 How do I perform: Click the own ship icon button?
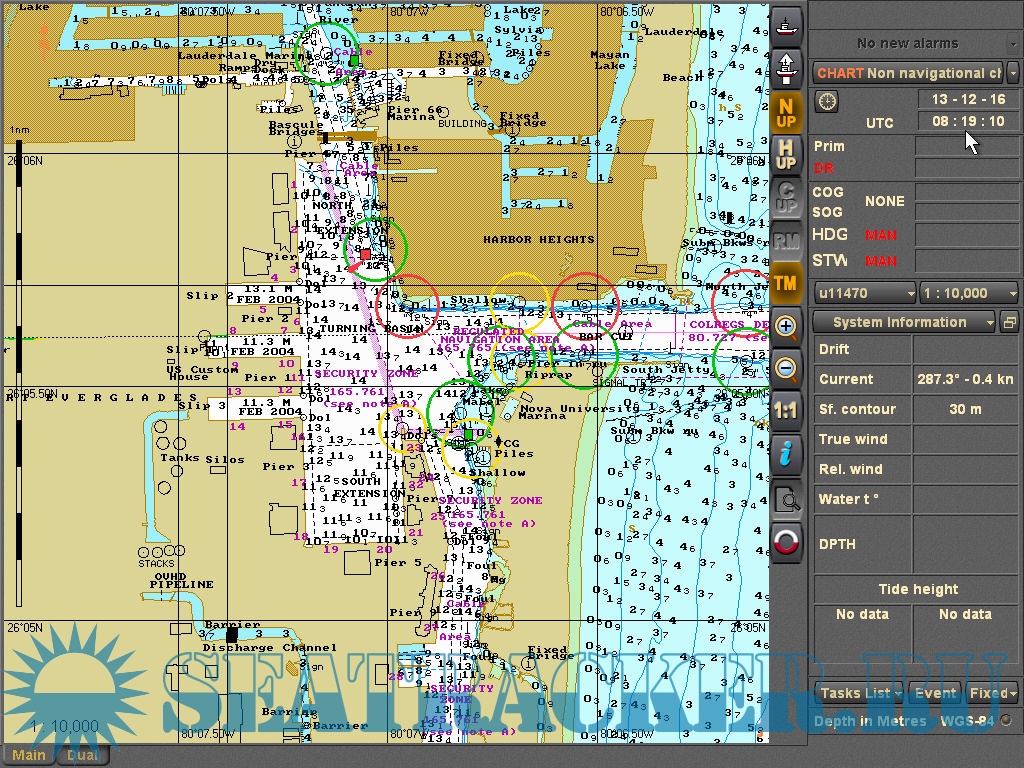[x=787, y=24]
